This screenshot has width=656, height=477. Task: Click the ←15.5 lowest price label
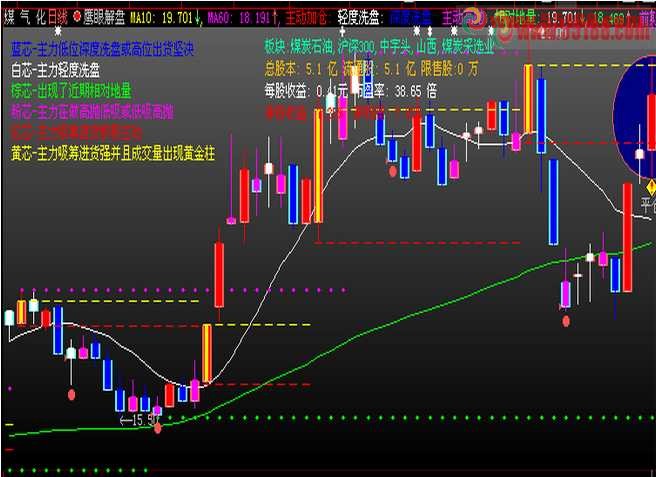point(139,420)
